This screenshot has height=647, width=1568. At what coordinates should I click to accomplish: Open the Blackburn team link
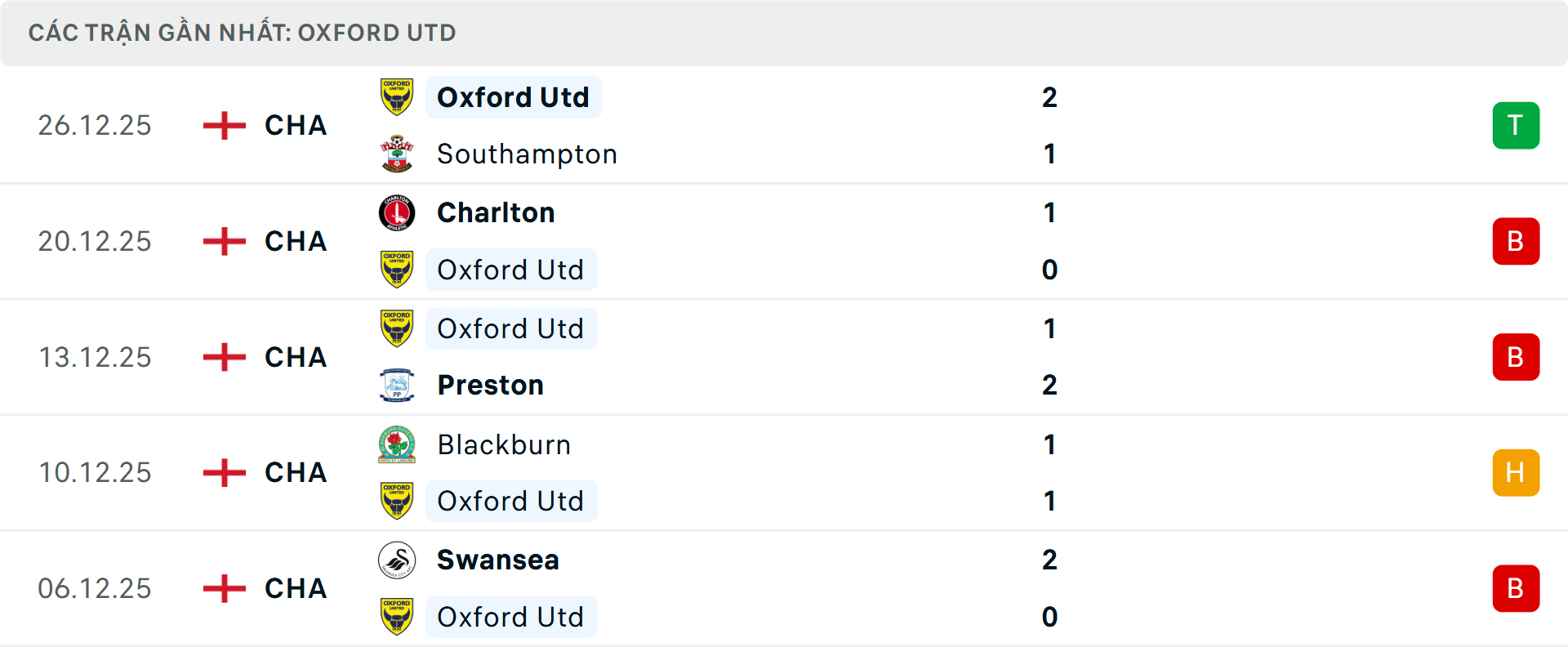[x=504, y=445]
